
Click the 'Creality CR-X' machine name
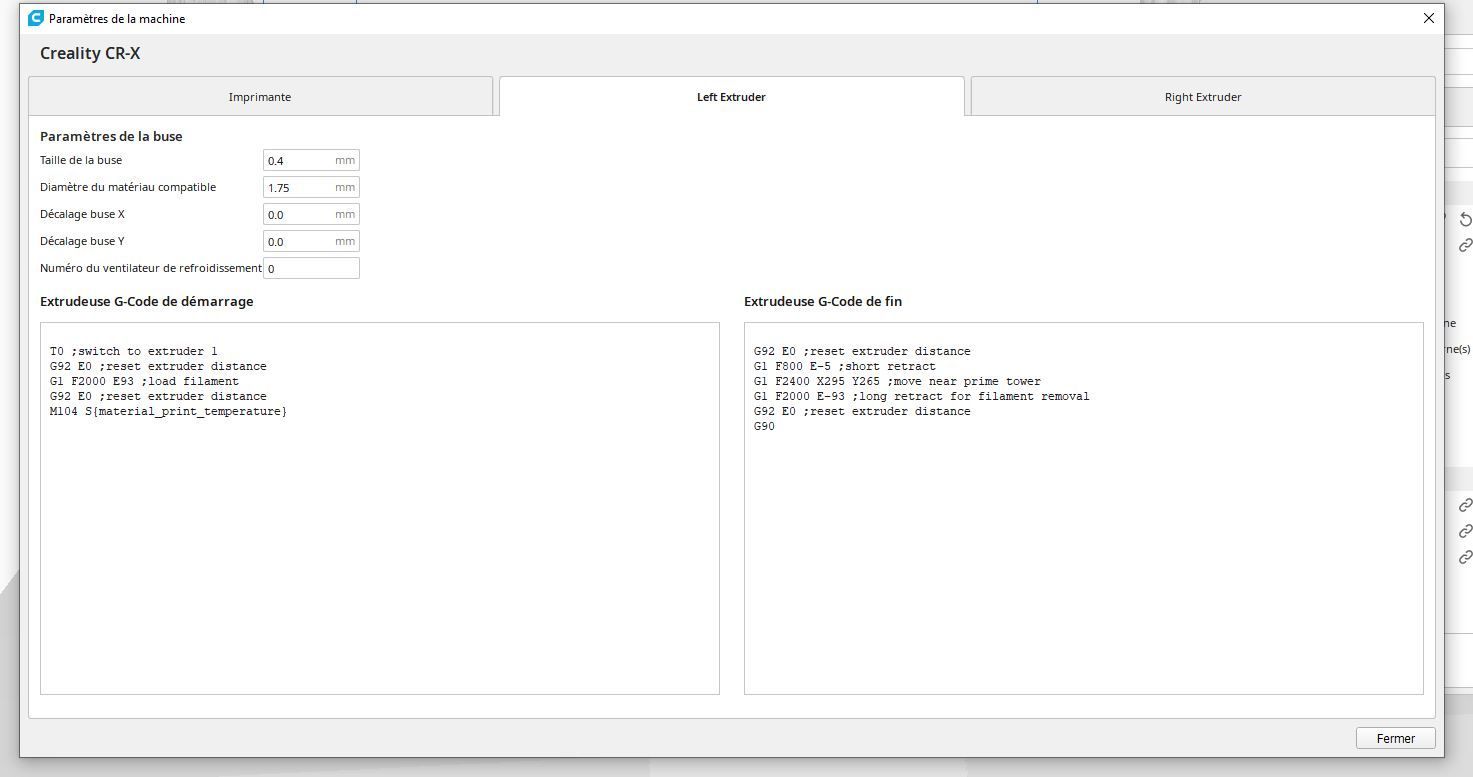90,53
